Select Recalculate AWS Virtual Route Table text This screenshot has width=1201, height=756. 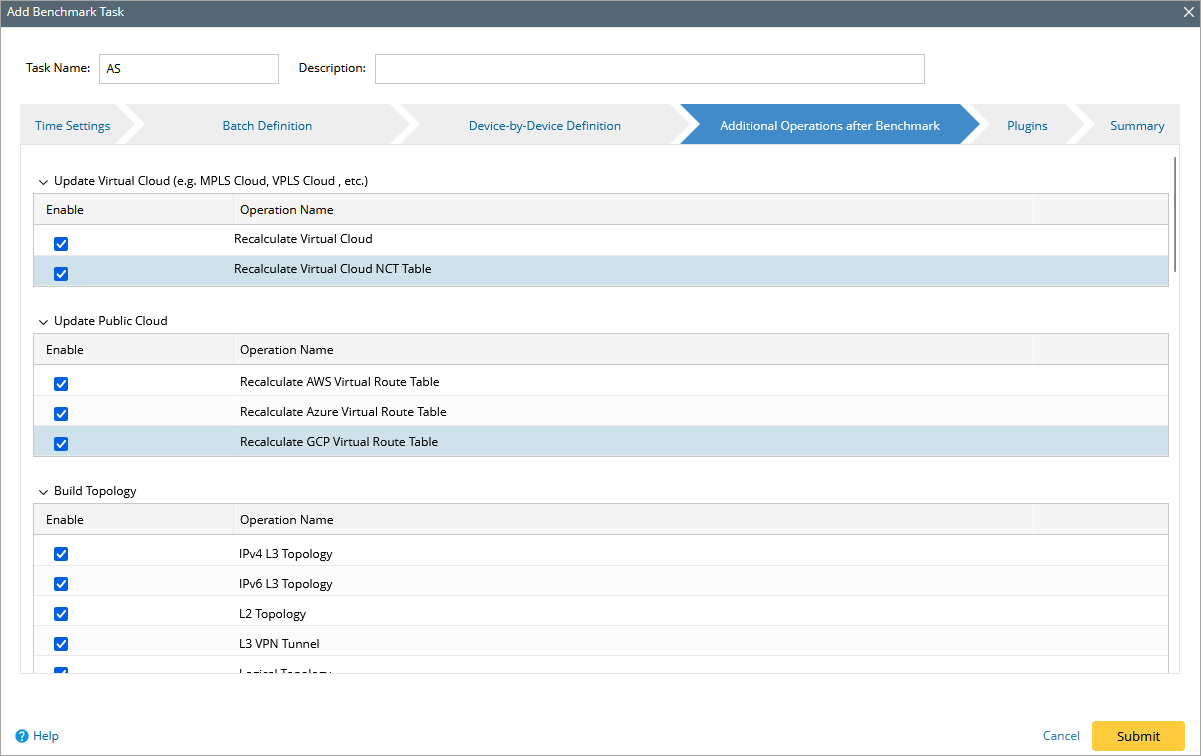pyautogui.click(x=340, y=382)
